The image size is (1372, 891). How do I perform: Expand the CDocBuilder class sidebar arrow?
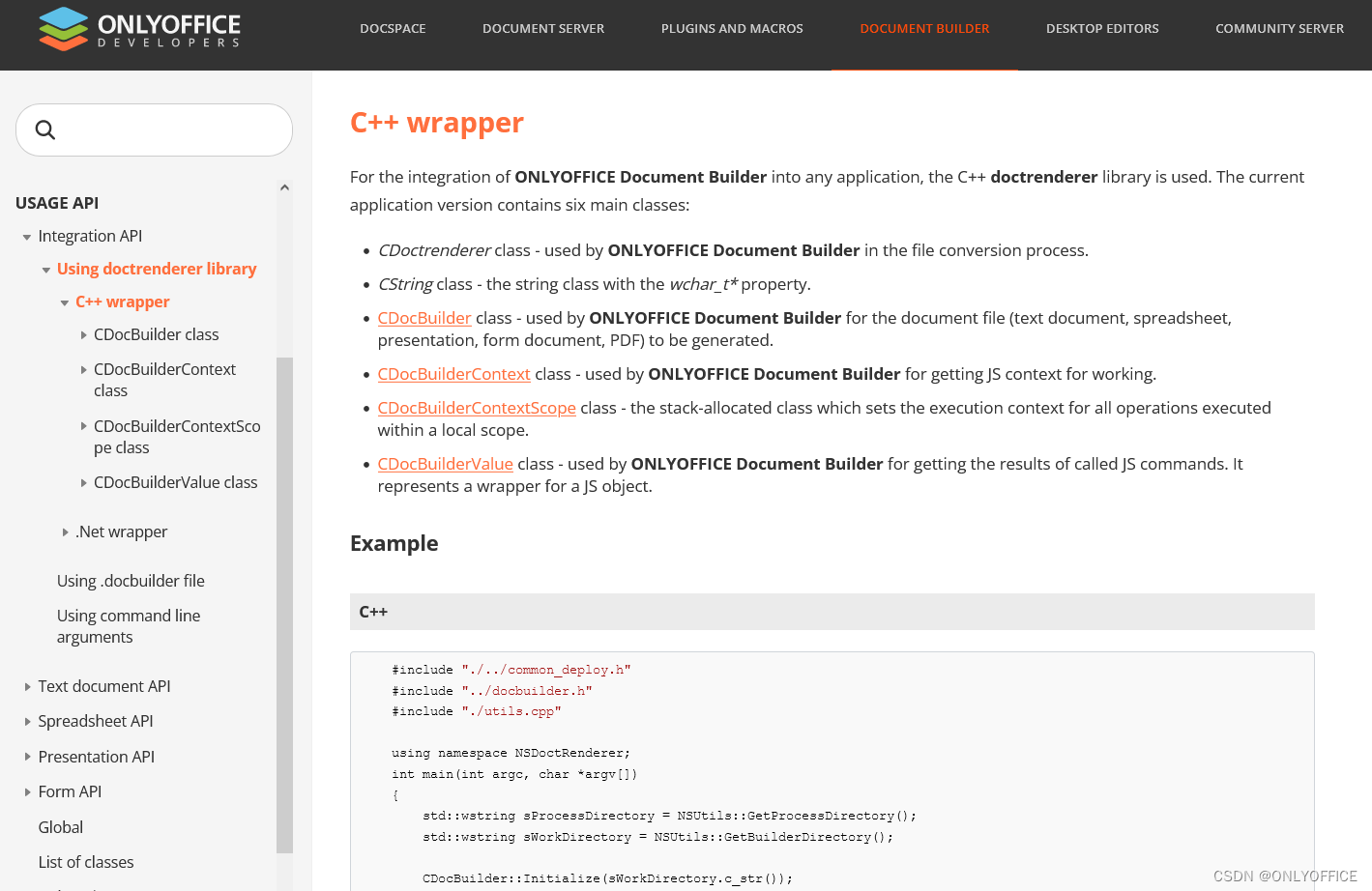83,335
